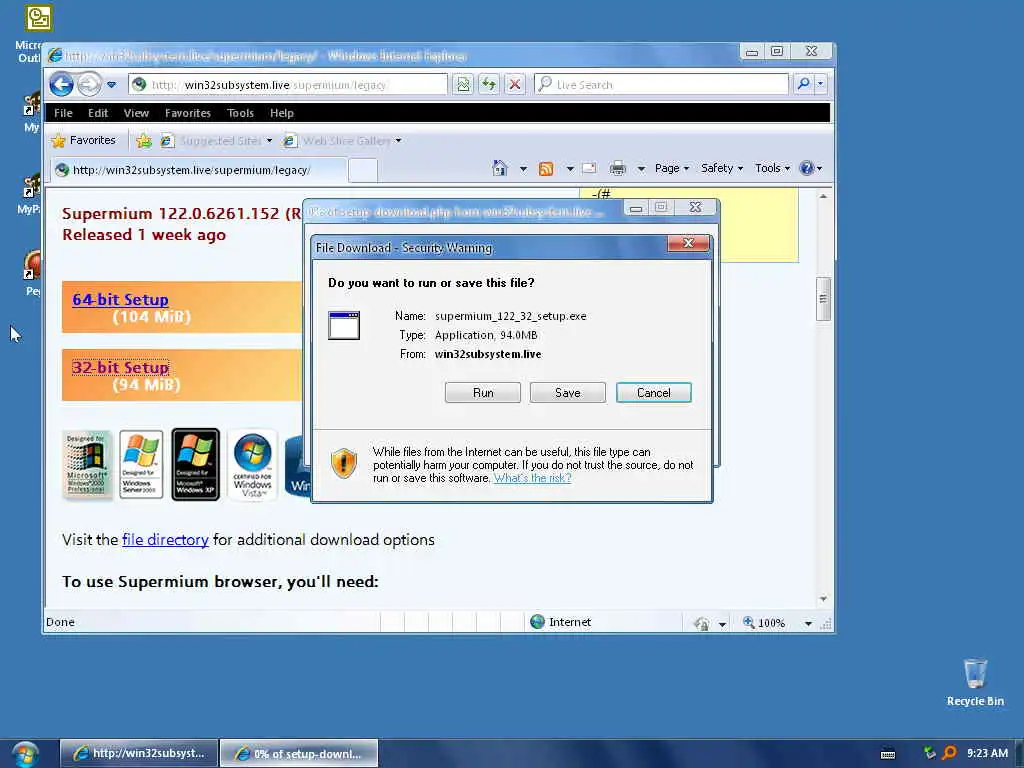Screen dimensions: 1024x768
Task: Expand the Feeds dropdown arrow
Action: tap(570, 168)
